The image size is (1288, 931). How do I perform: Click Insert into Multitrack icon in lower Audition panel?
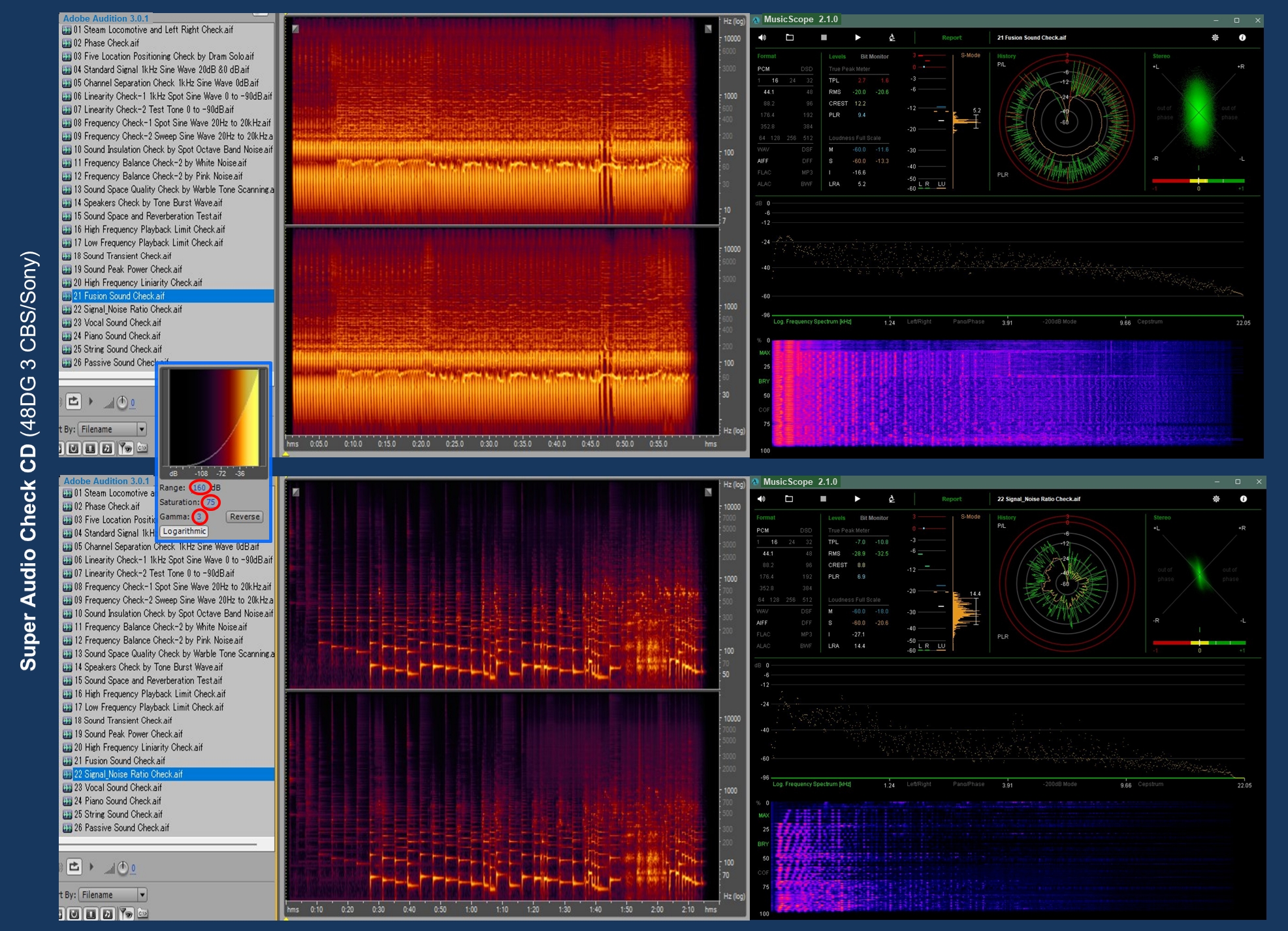tap(74, 867)
